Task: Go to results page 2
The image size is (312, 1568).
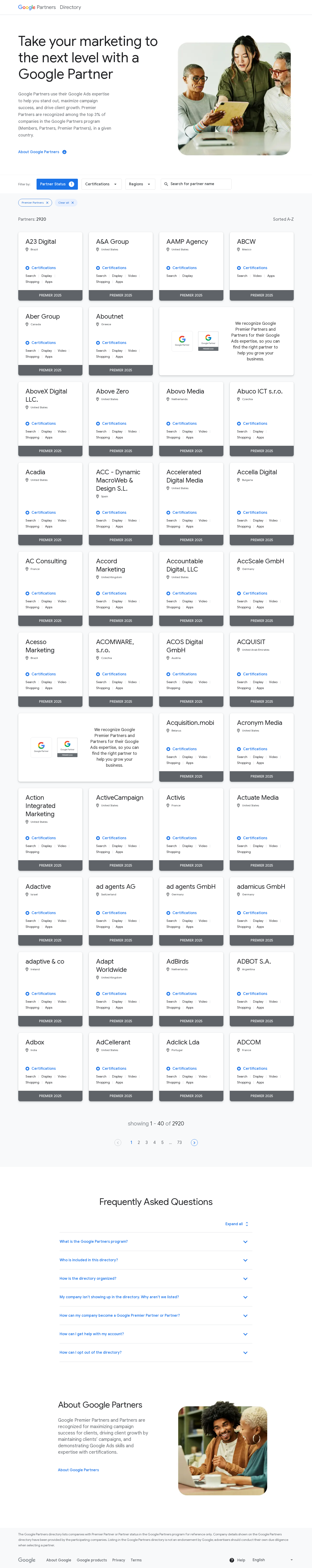Action: pos(139,1143)
